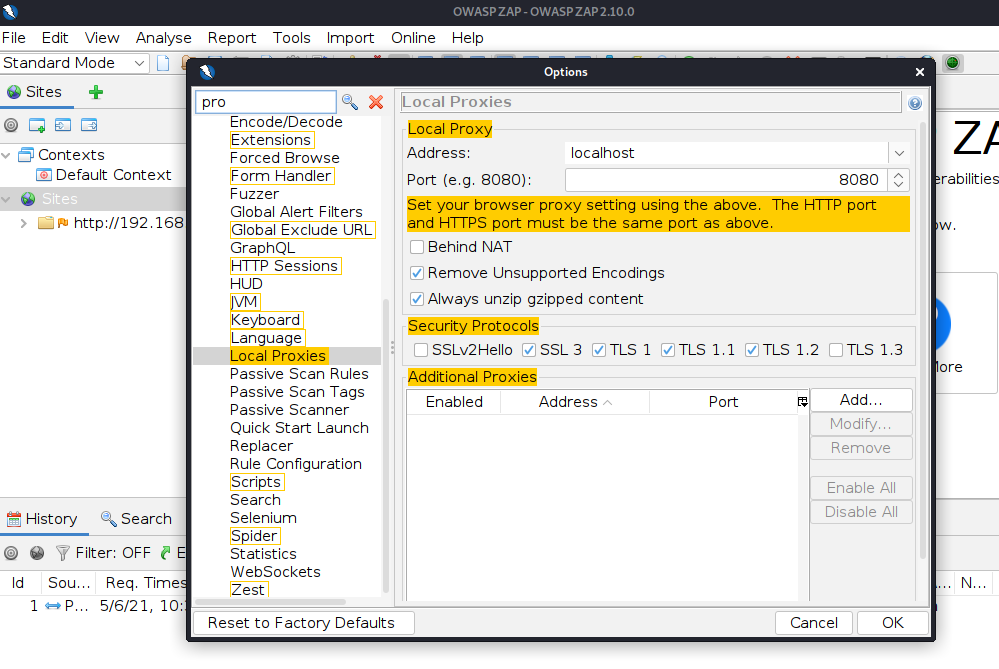Viewport: 999px width, 669px height.
Task: Click the options search input field
Action: tap(265, 102)
